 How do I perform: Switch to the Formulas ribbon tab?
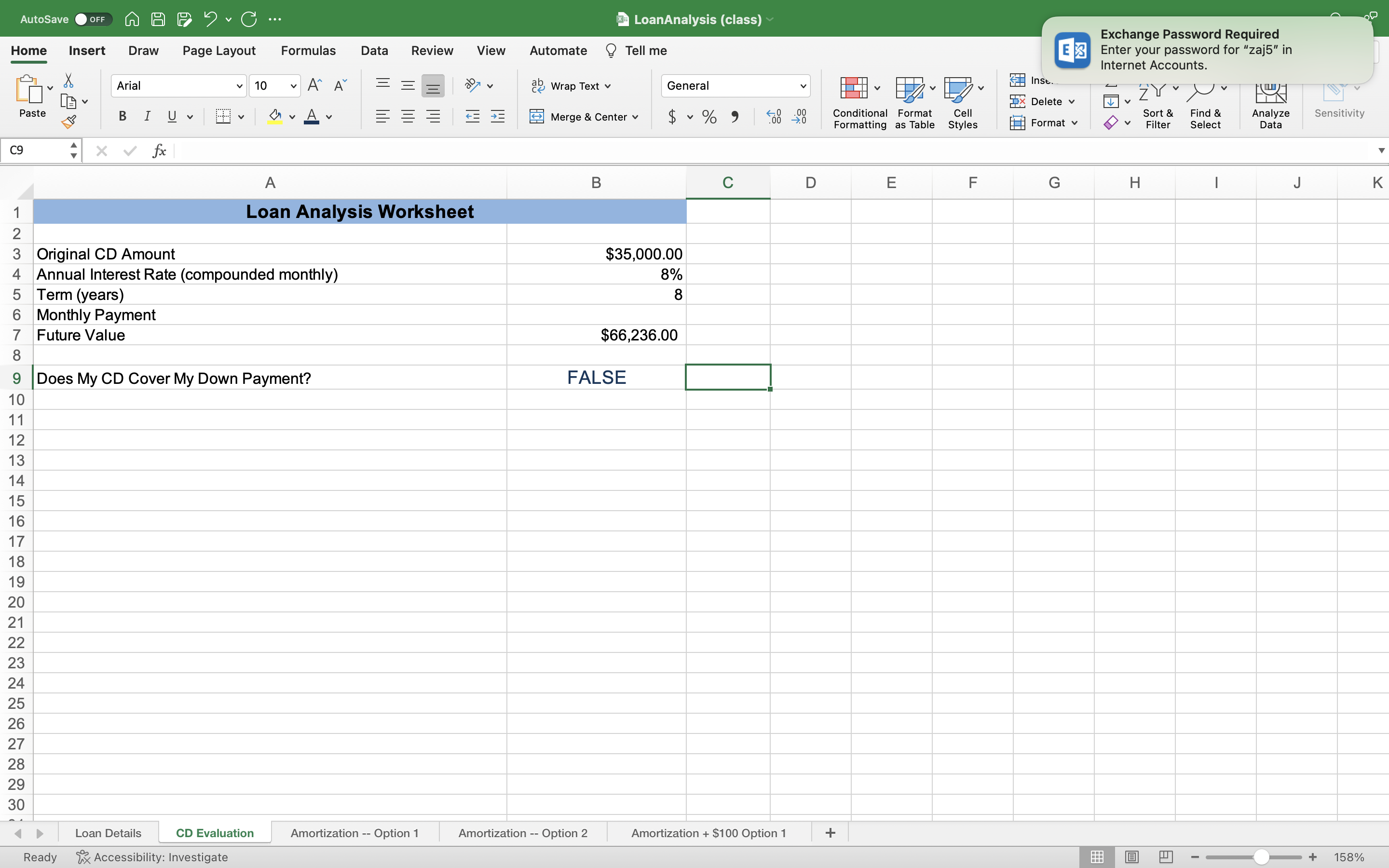308,51
